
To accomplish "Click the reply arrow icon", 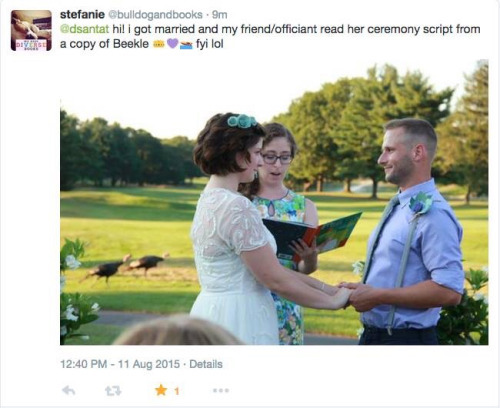I will pos(69,391).
